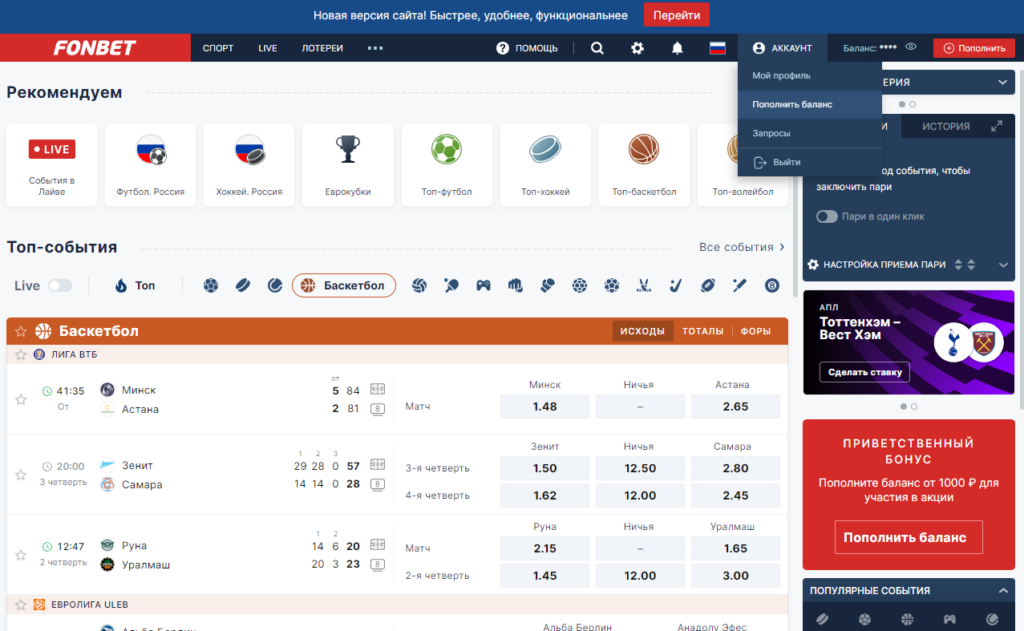The height and width of the screenshot is (631, 1024).
Task: Select Пополнить баланс menu entry
Action: coord(810,105)
